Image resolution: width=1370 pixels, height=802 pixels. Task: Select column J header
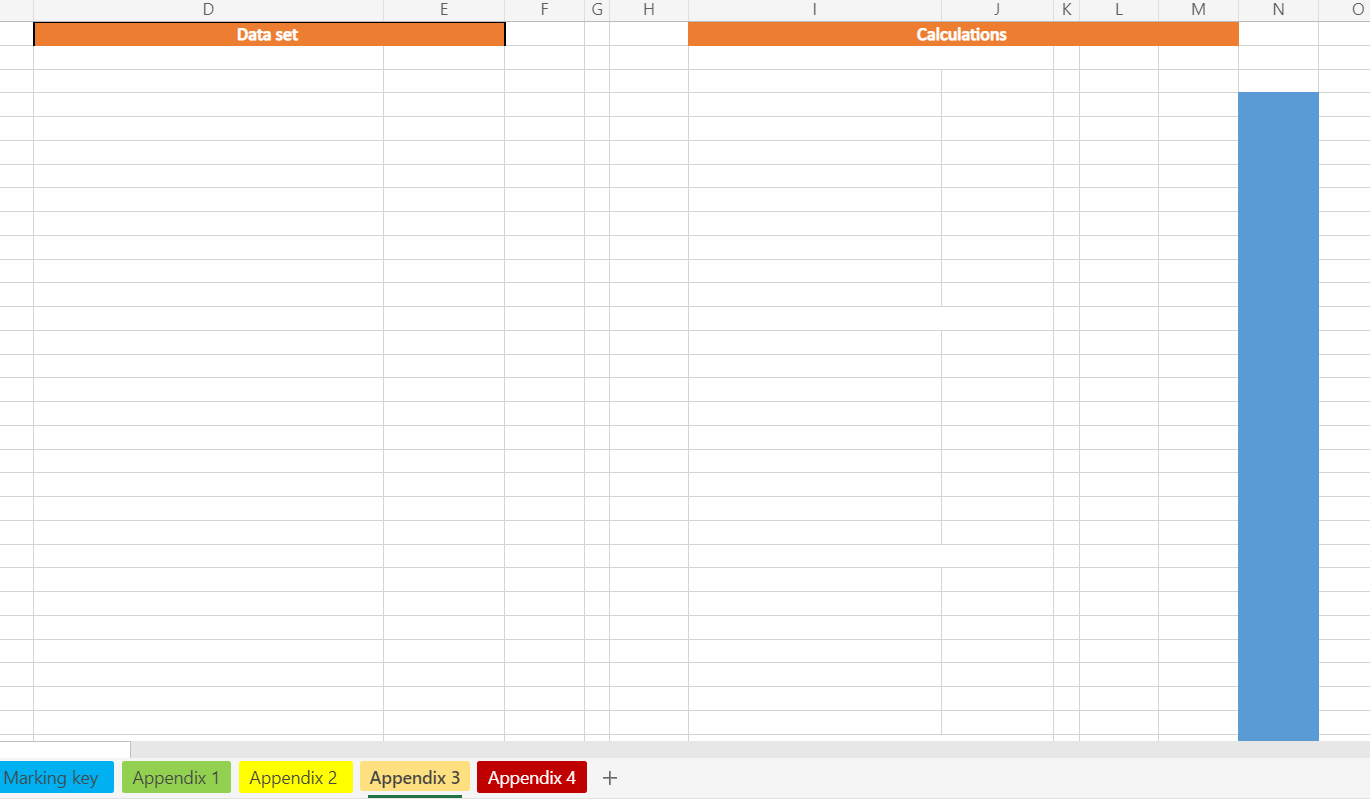tap(997, 10)
